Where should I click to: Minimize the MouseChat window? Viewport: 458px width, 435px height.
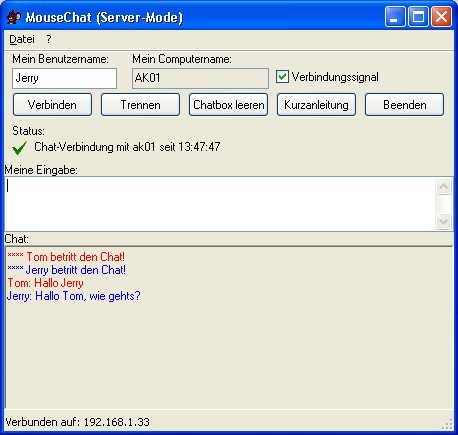pyautogui.click(x=395, y=17)
